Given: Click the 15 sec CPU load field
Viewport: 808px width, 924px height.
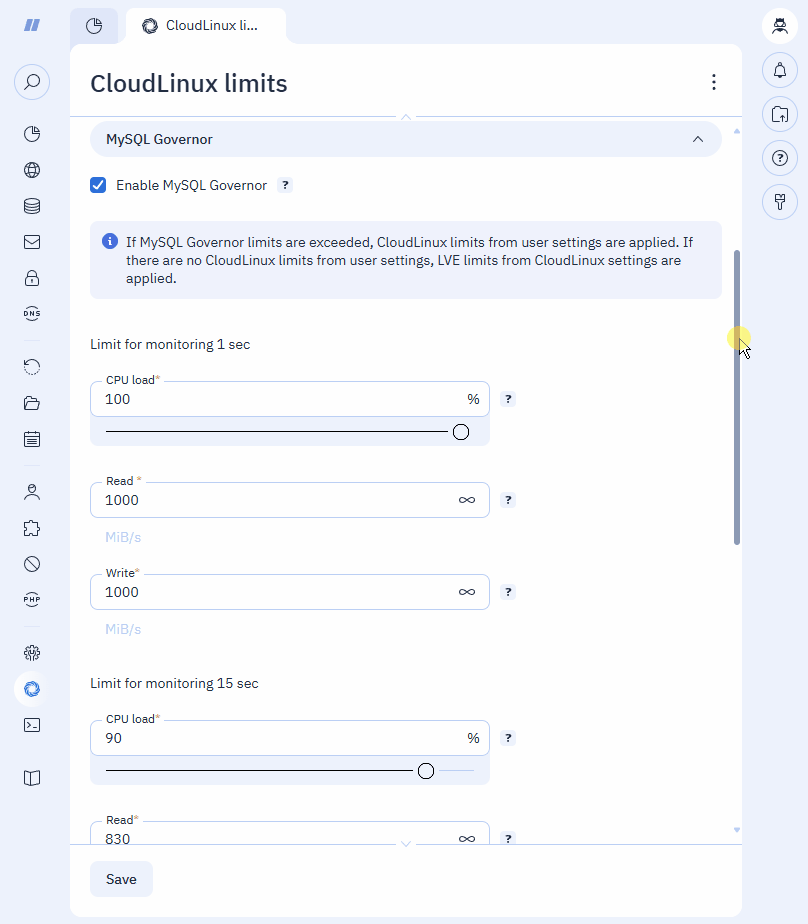Looking at the screenshot, I should 290,738.
